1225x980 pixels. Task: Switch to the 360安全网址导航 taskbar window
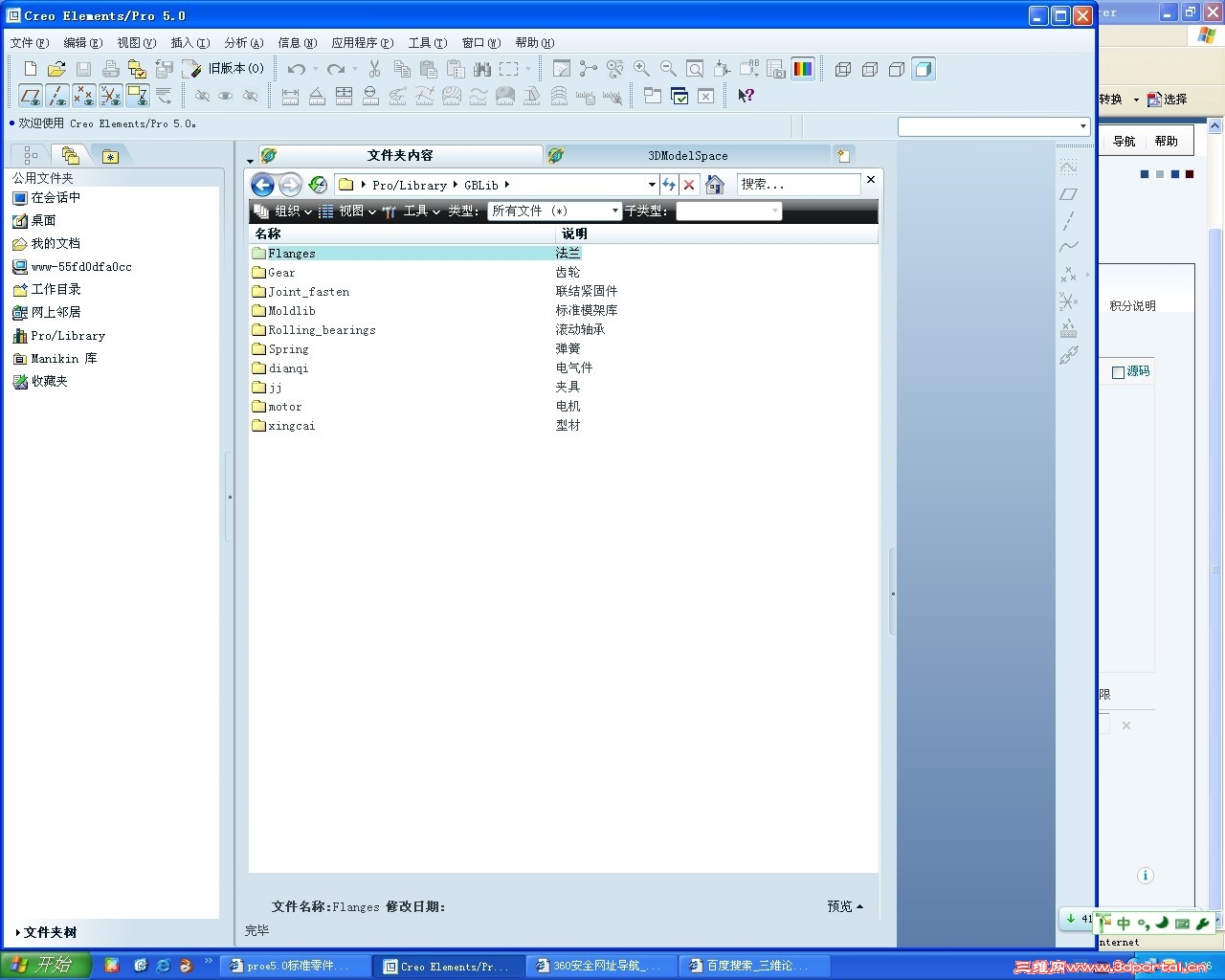click(x=601, y=967)
